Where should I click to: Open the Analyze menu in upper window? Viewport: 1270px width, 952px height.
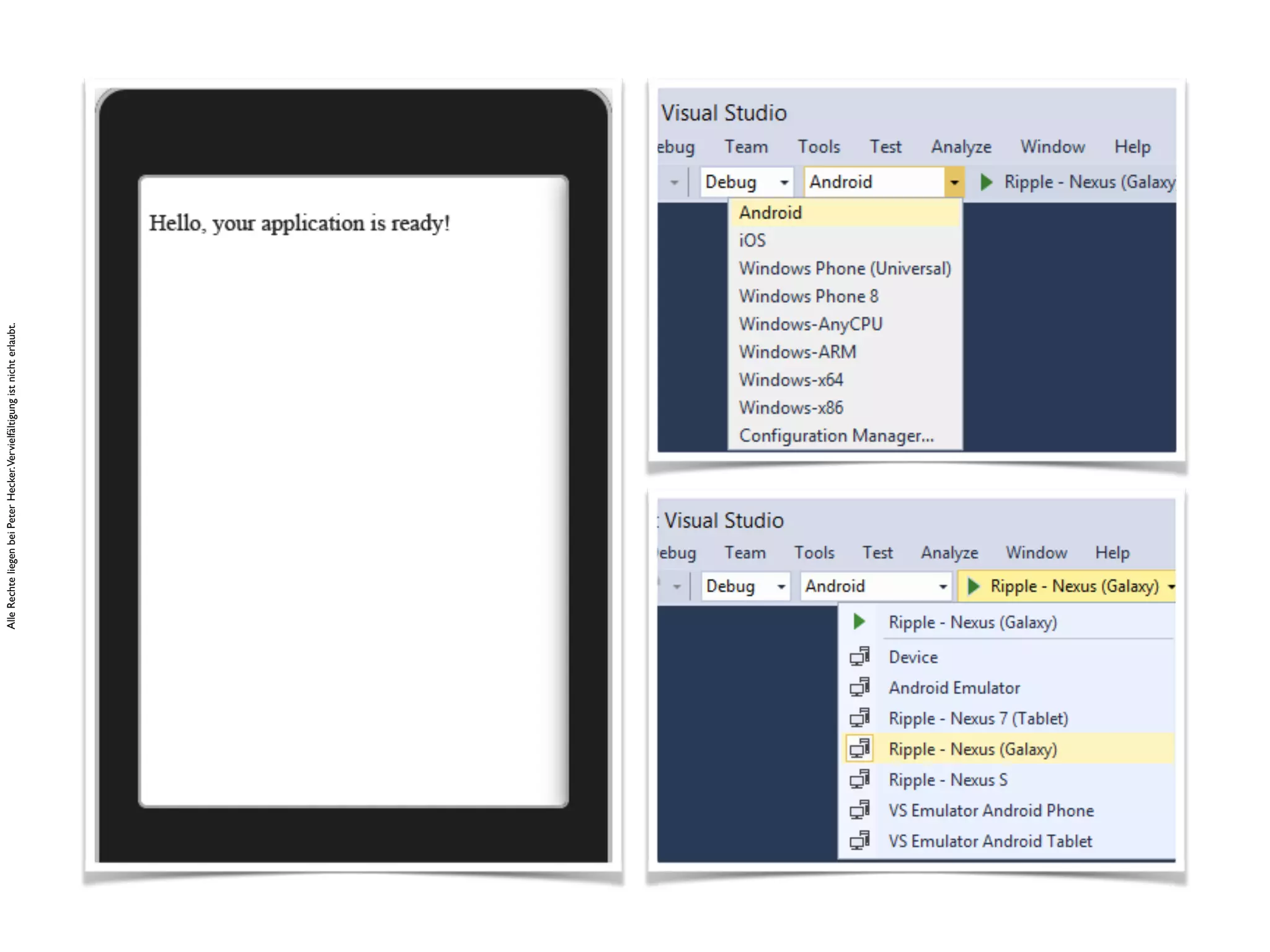tap(961, 147)
